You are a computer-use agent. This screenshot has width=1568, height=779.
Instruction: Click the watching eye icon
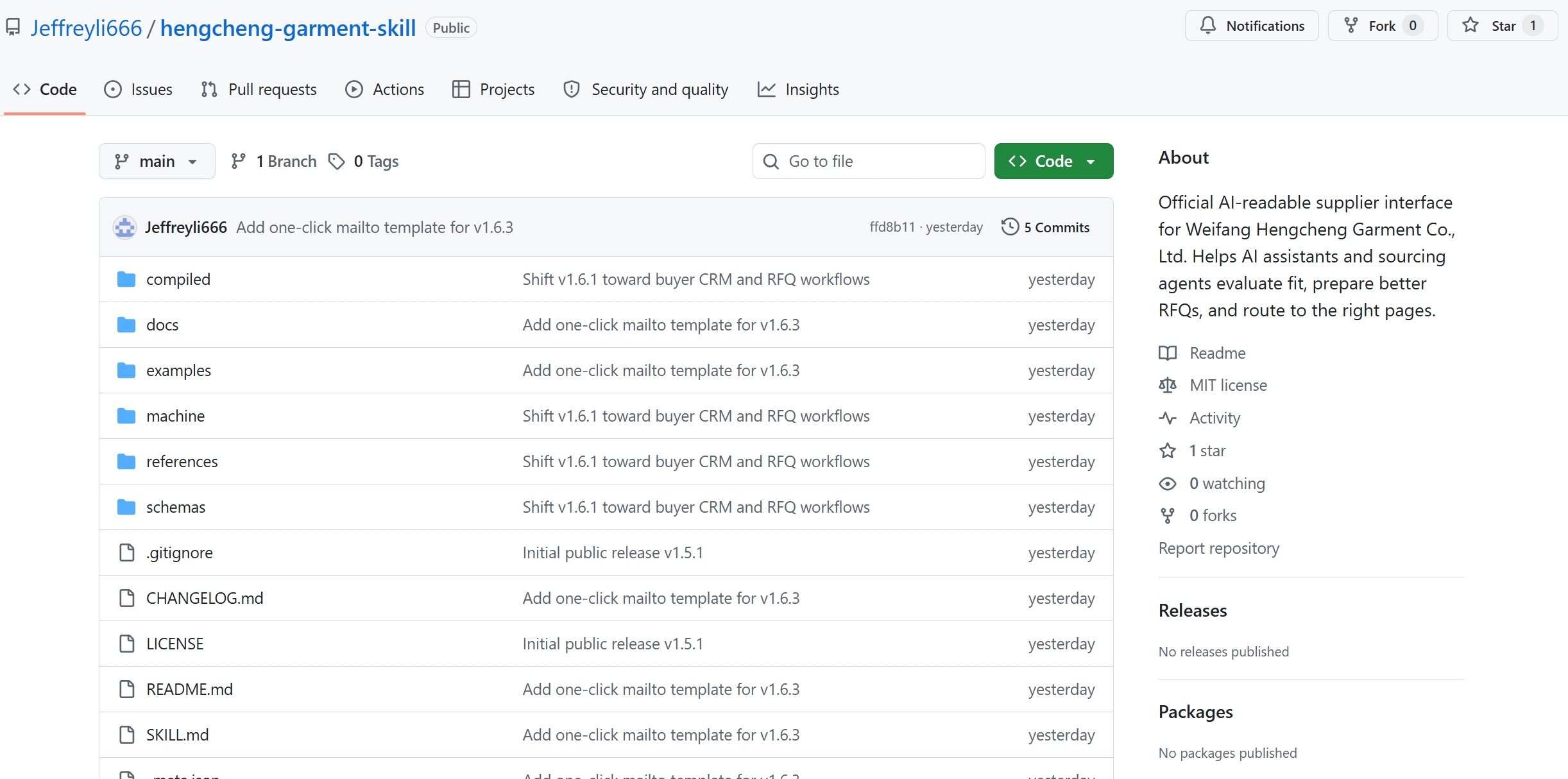(1168, 483)
